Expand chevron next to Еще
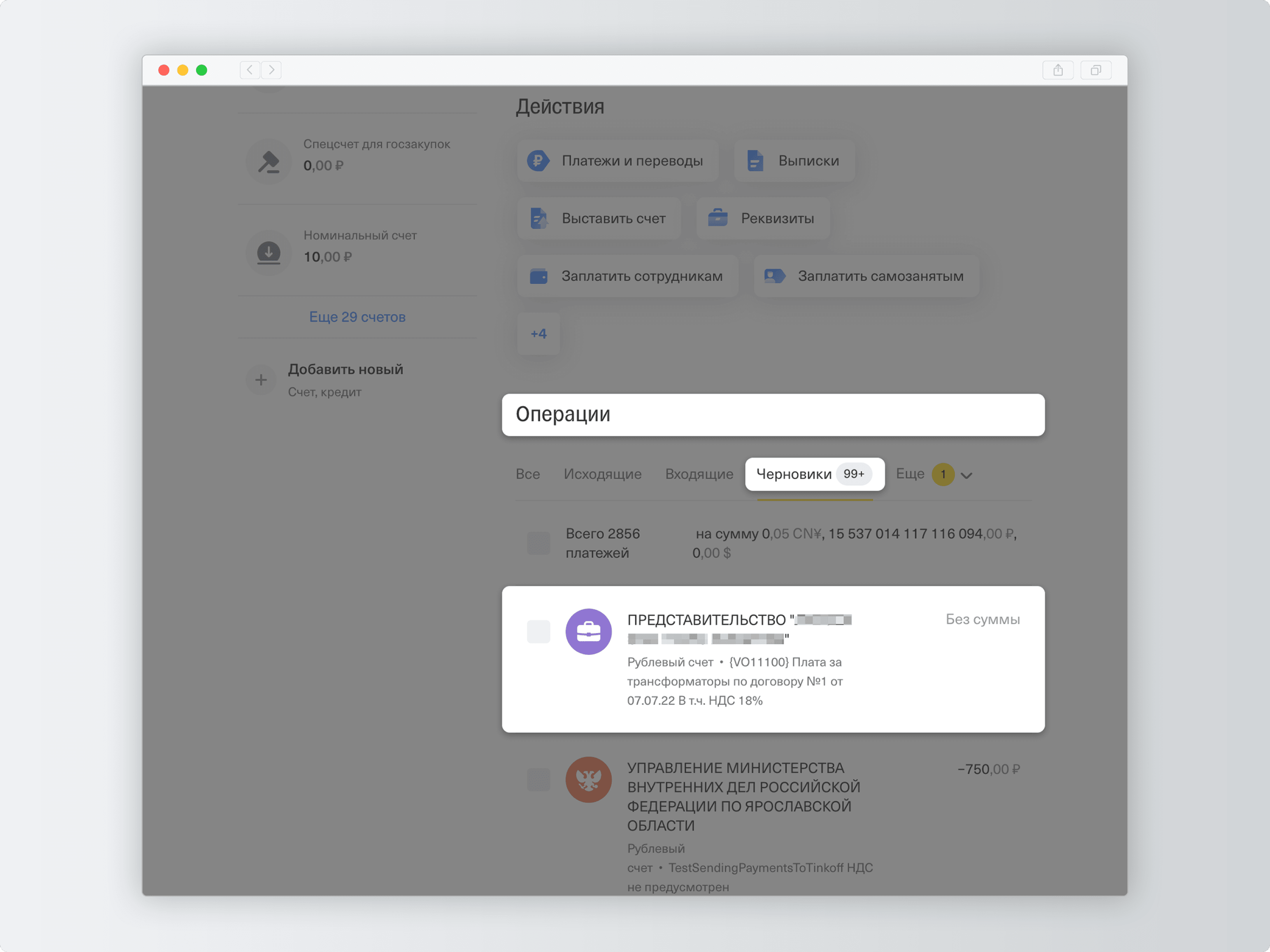This screenshot has width=1270, height=952. coord(966,476)
